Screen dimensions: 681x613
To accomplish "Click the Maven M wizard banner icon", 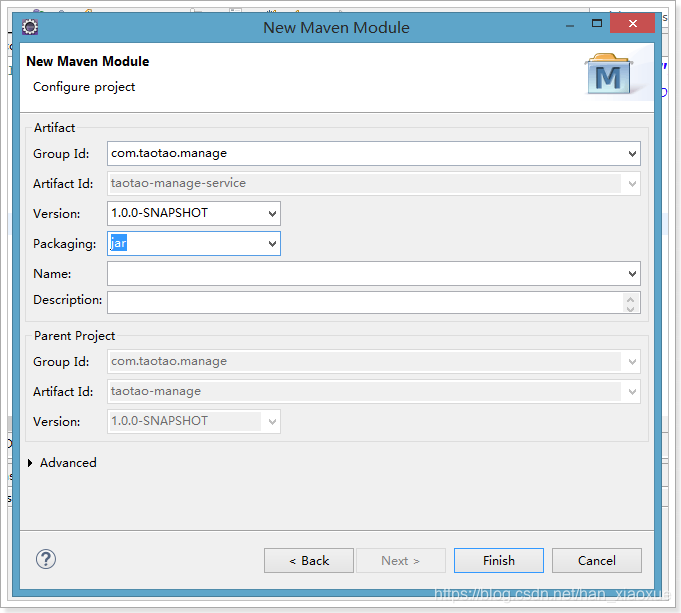I will click(608, 74).
